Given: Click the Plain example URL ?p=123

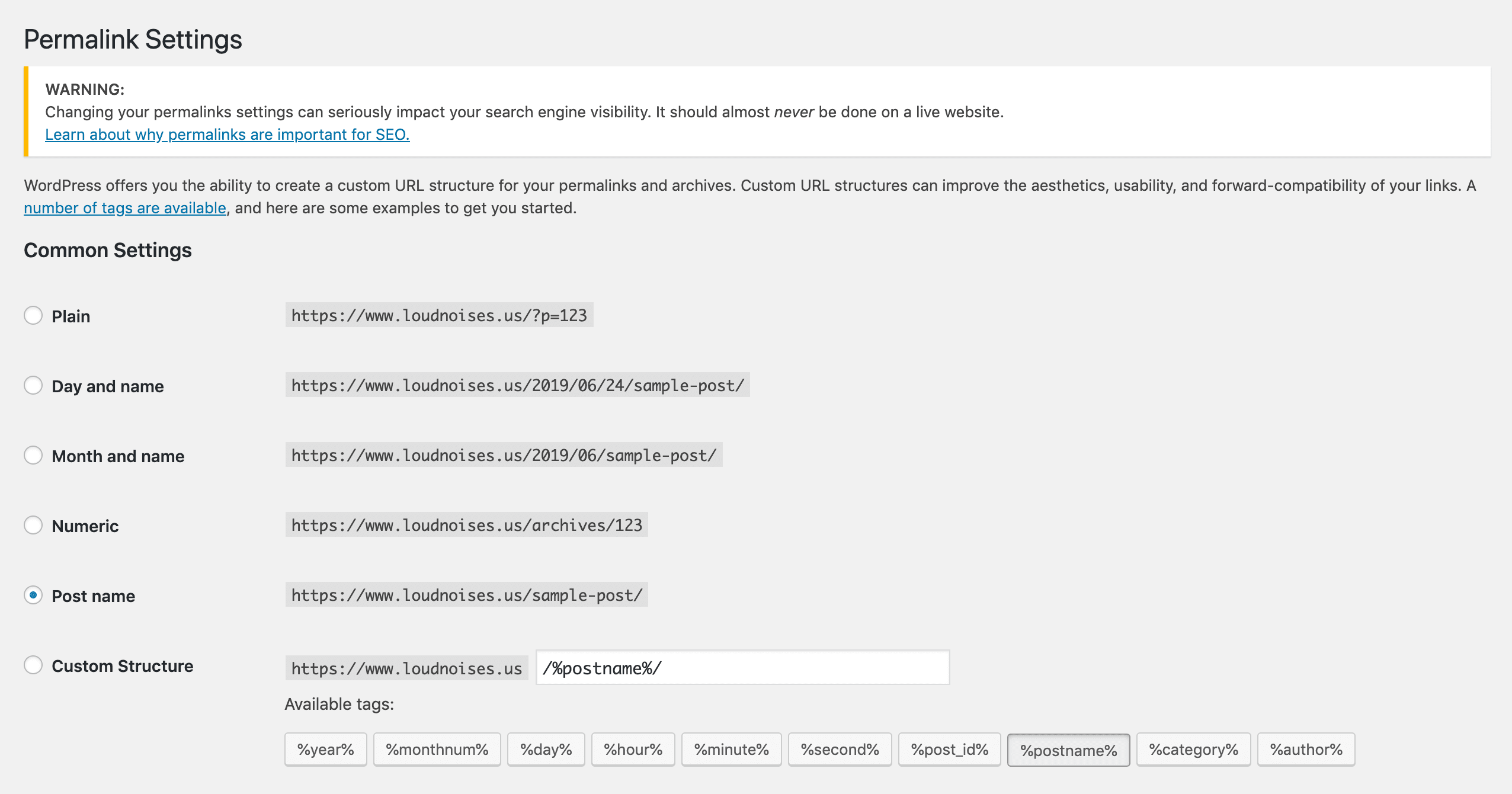Looking at the screenshot, I should pyautogui.click(x=439, y=315).
